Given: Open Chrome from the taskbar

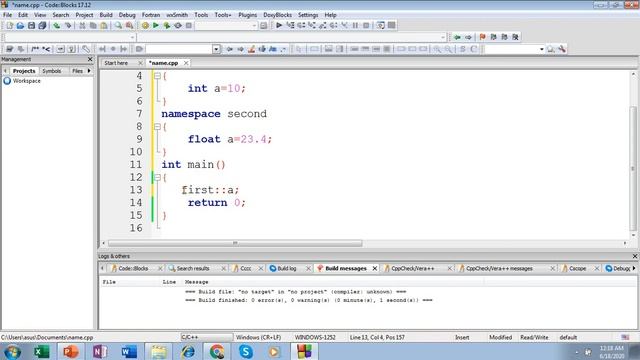Looking at the screenshot, I should tap(217, 351).
